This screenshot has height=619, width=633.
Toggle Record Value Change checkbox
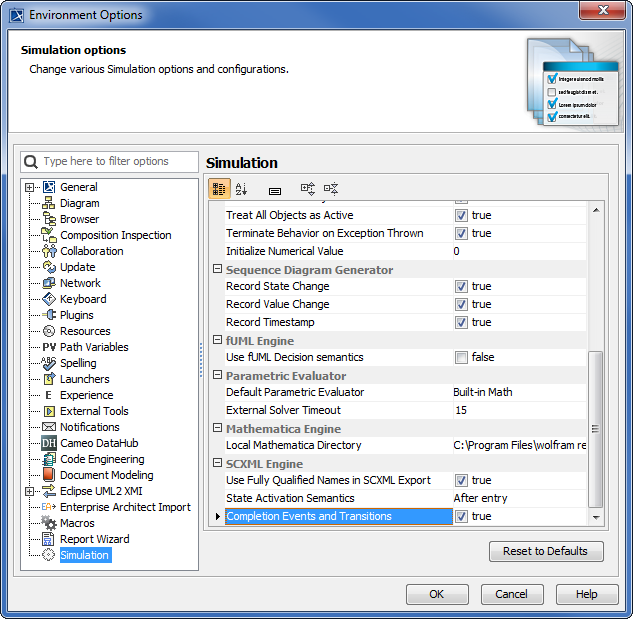point(461,304)
